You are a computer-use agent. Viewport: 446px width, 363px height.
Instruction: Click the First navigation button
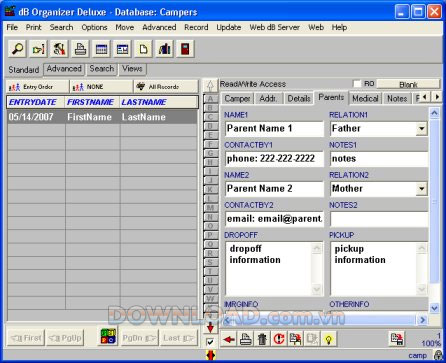(x=26, y=338)
